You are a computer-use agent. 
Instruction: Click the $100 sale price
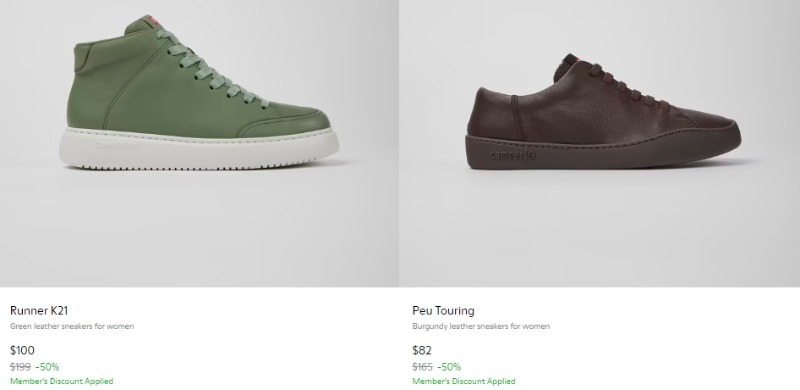point(22,350)
